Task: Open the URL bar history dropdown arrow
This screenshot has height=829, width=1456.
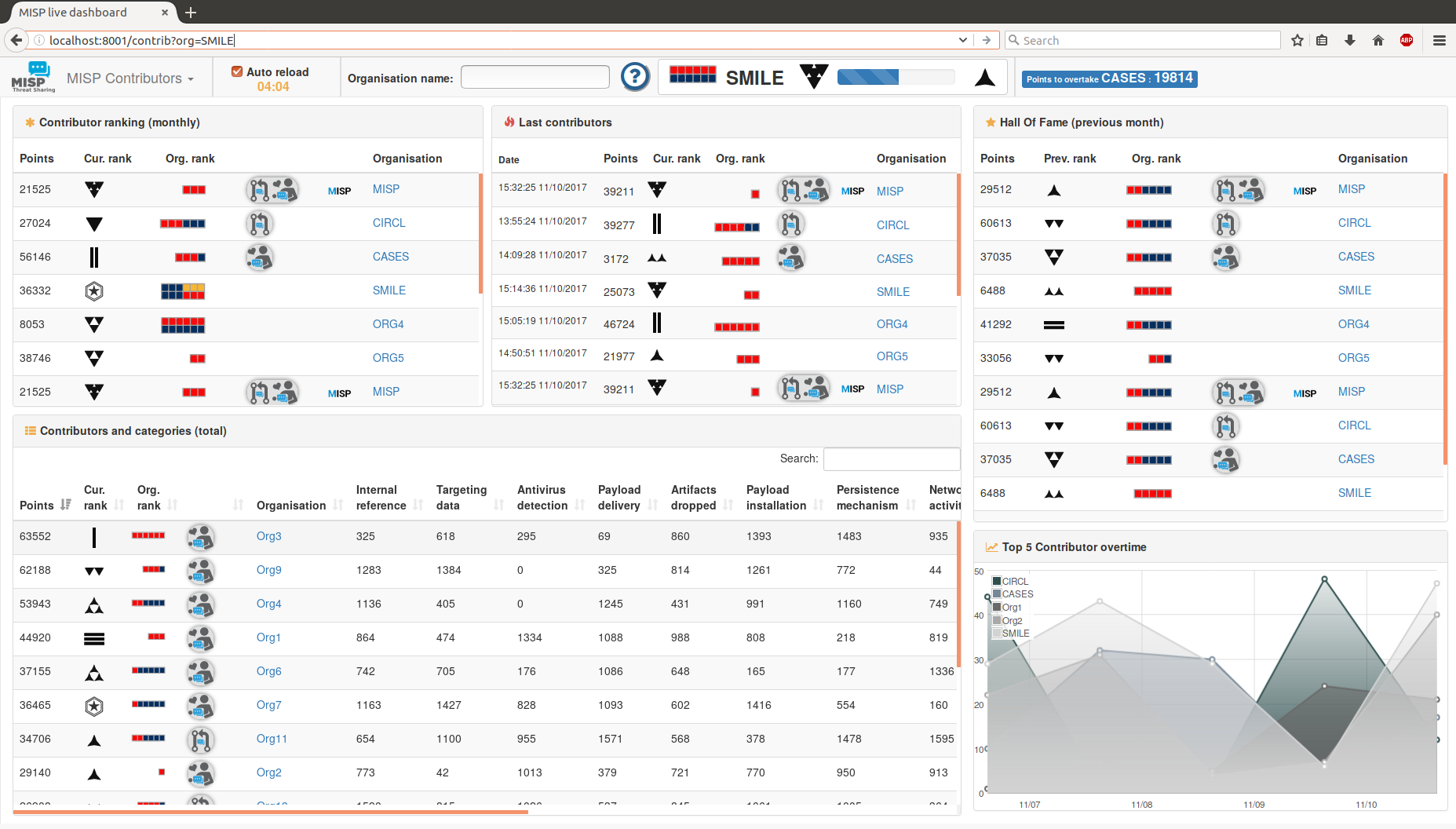Action: pyautogui.click(x=962, y=40)
